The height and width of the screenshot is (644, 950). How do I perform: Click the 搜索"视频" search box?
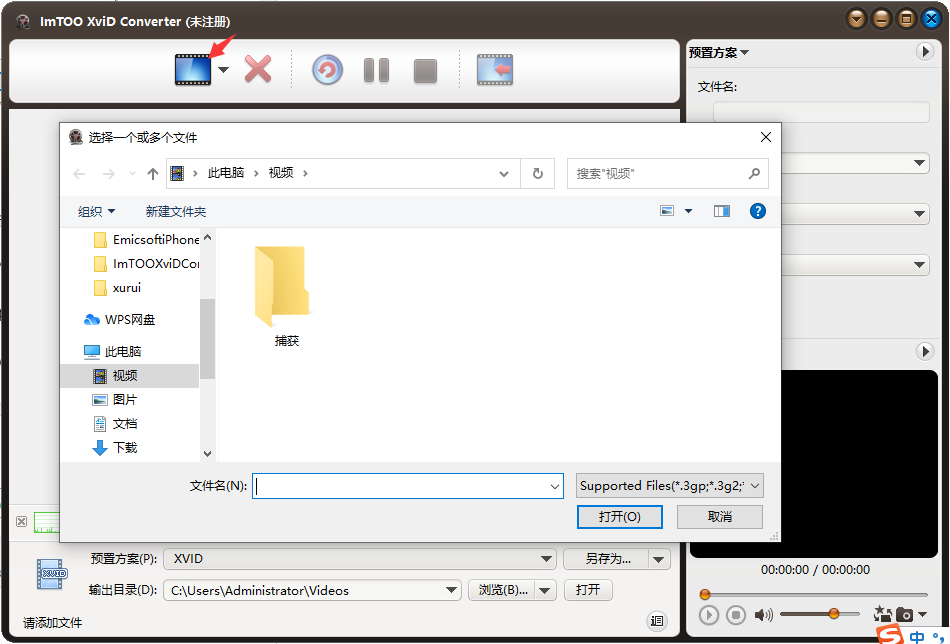pos(668,174)
